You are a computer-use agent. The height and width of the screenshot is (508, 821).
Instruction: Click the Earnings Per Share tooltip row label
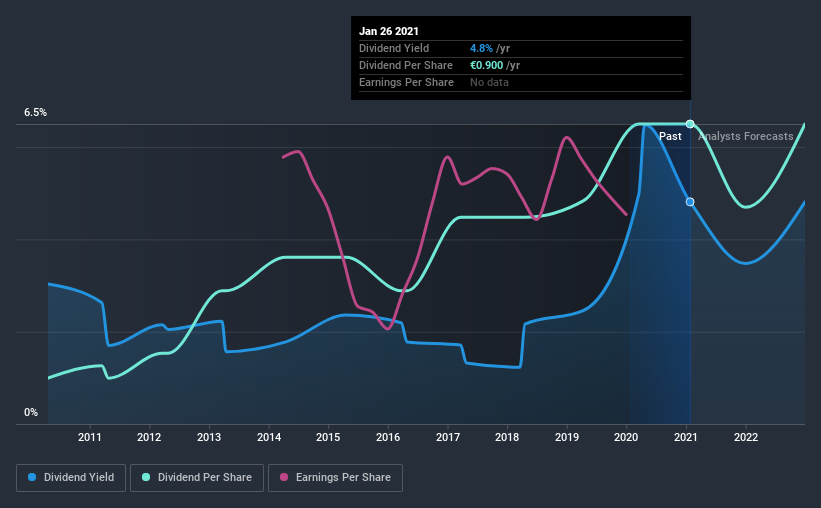(406, 82)
